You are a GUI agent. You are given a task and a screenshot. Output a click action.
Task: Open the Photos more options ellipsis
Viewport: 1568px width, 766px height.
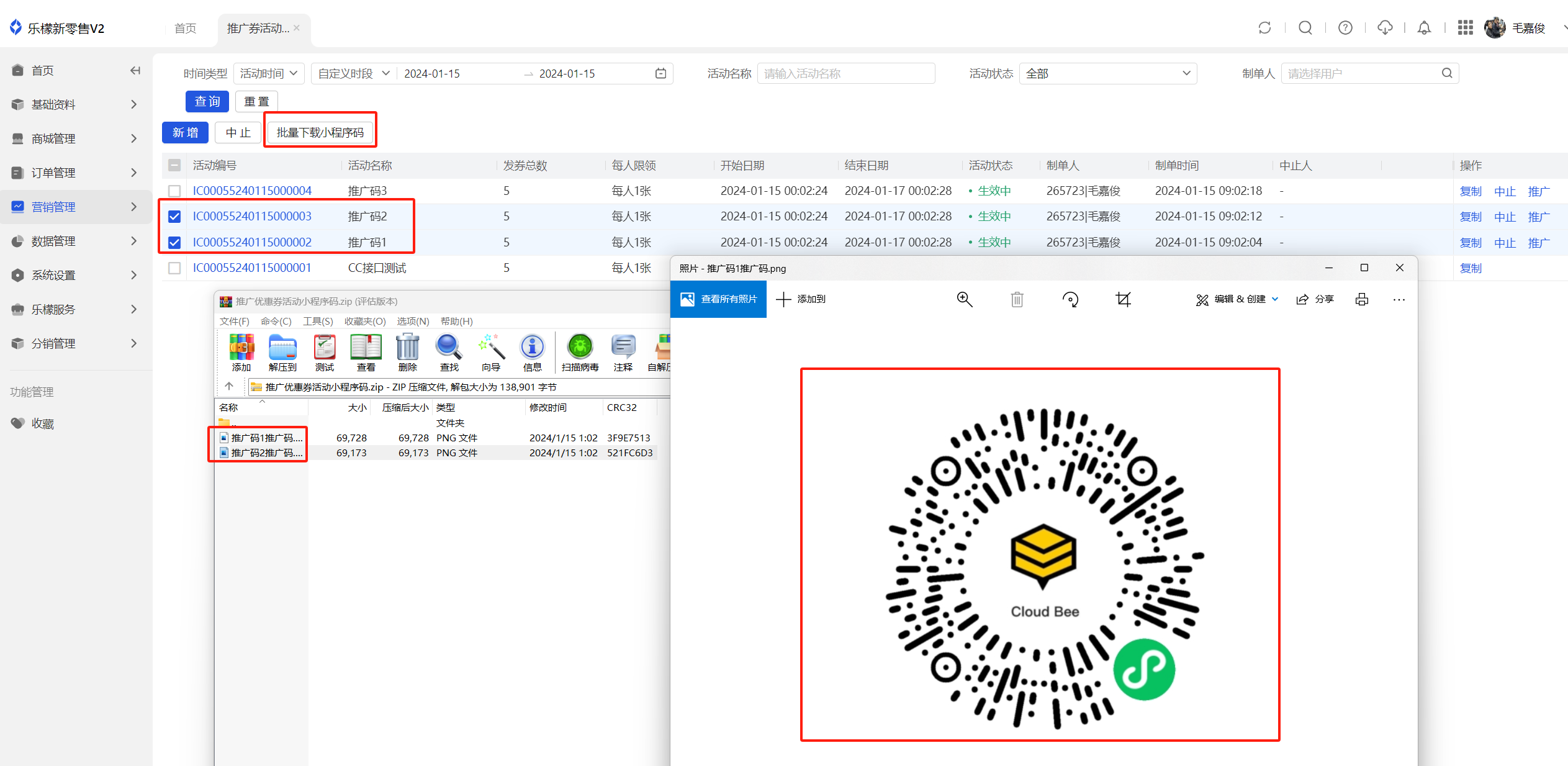(x=1399, y=299)
